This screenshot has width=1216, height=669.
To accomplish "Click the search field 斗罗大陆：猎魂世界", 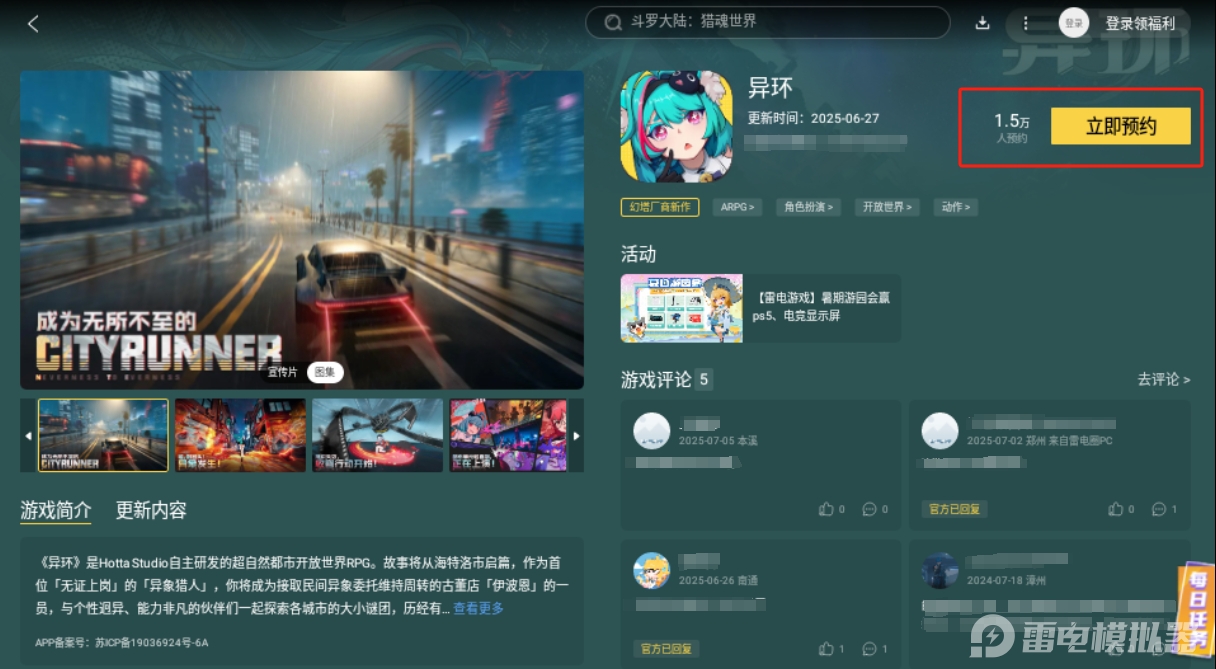I will [767, 22].
